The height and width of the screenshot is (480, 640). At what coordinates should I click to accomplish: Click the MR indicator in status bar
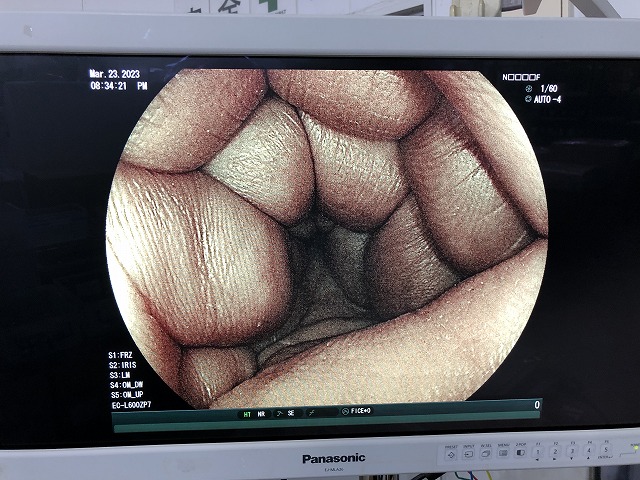[x=261, y=414]
